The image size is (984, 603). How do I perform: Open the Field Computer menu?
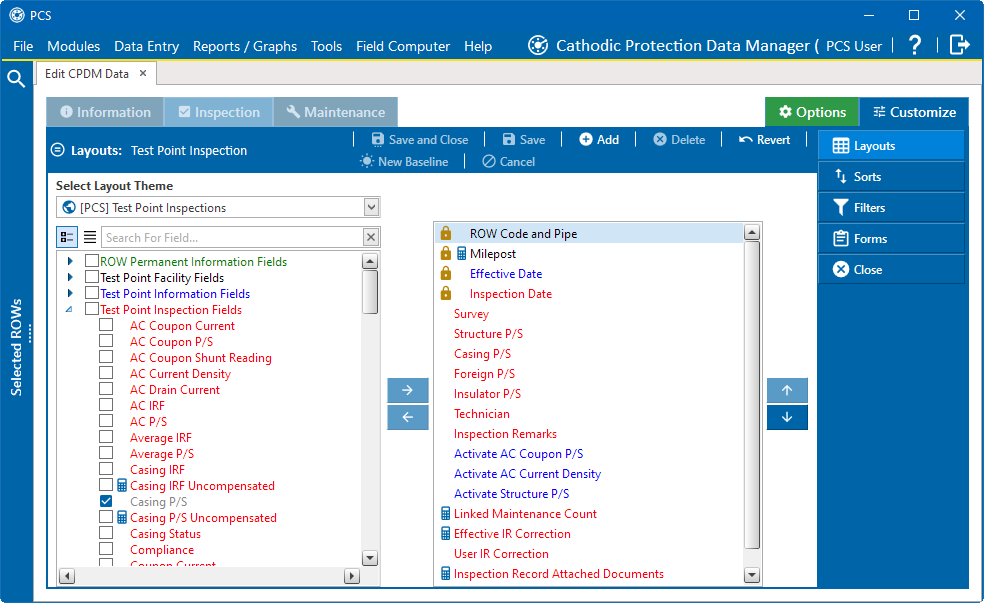[x=403, y=46]
